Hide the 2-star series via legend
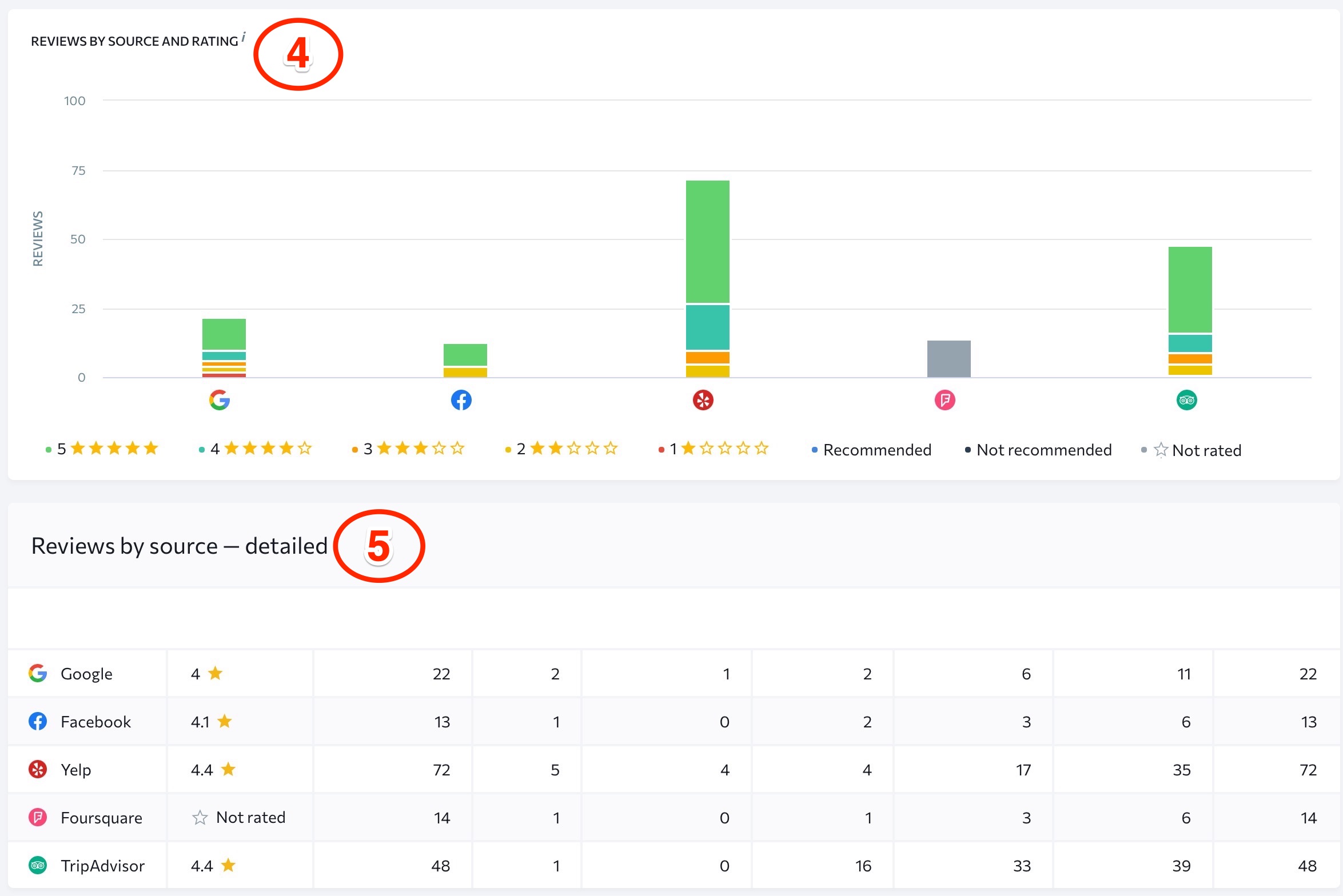This screenshot has width=1343, height=896. (563, 449)
